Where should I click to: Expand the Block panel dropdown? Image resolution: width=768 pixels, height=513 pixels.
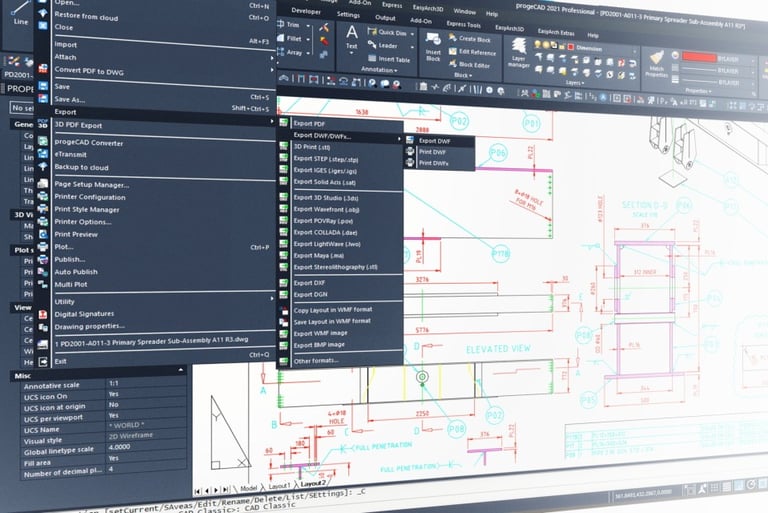463,75
